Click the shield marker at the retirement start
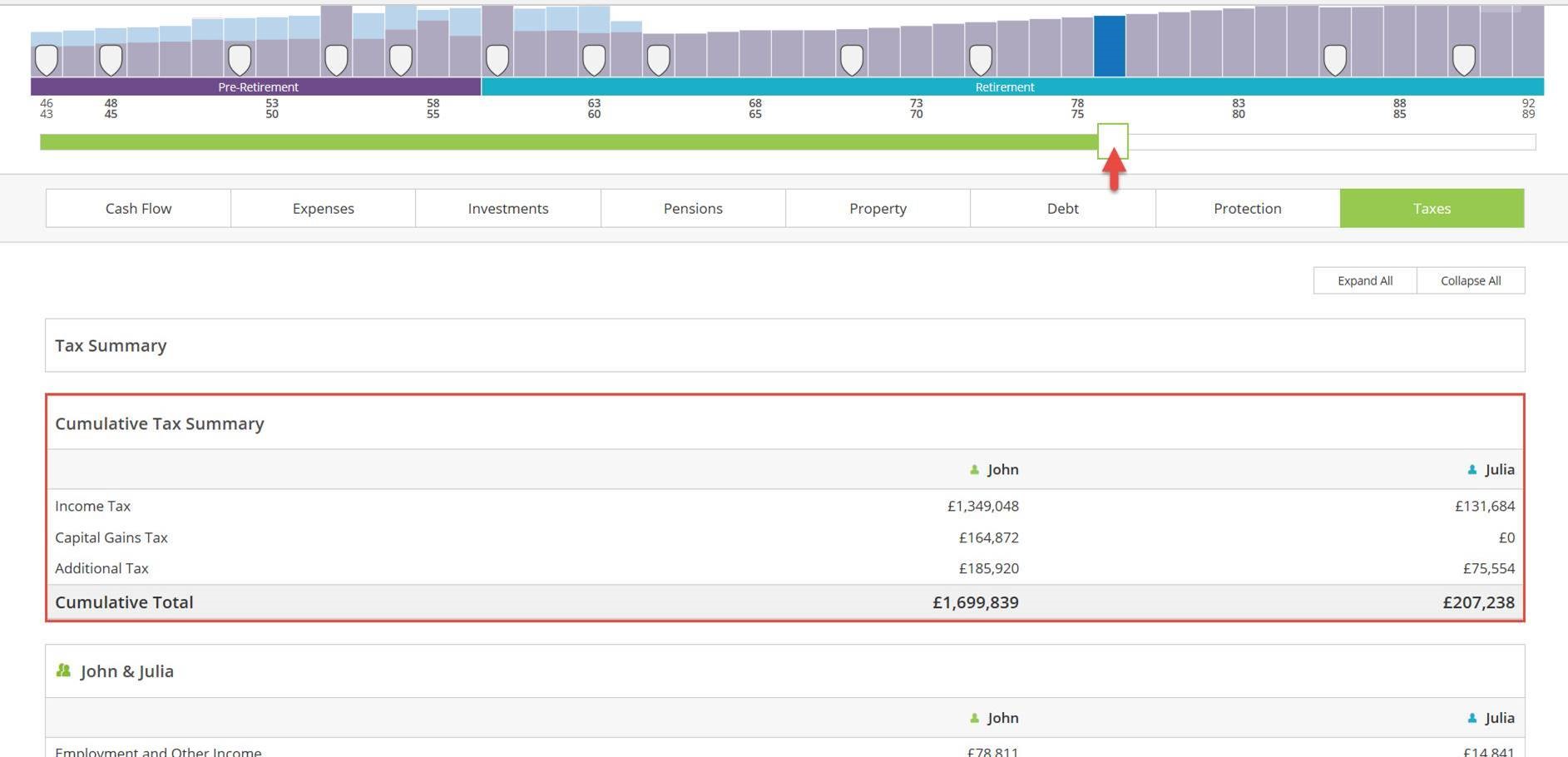 point(497,60)
